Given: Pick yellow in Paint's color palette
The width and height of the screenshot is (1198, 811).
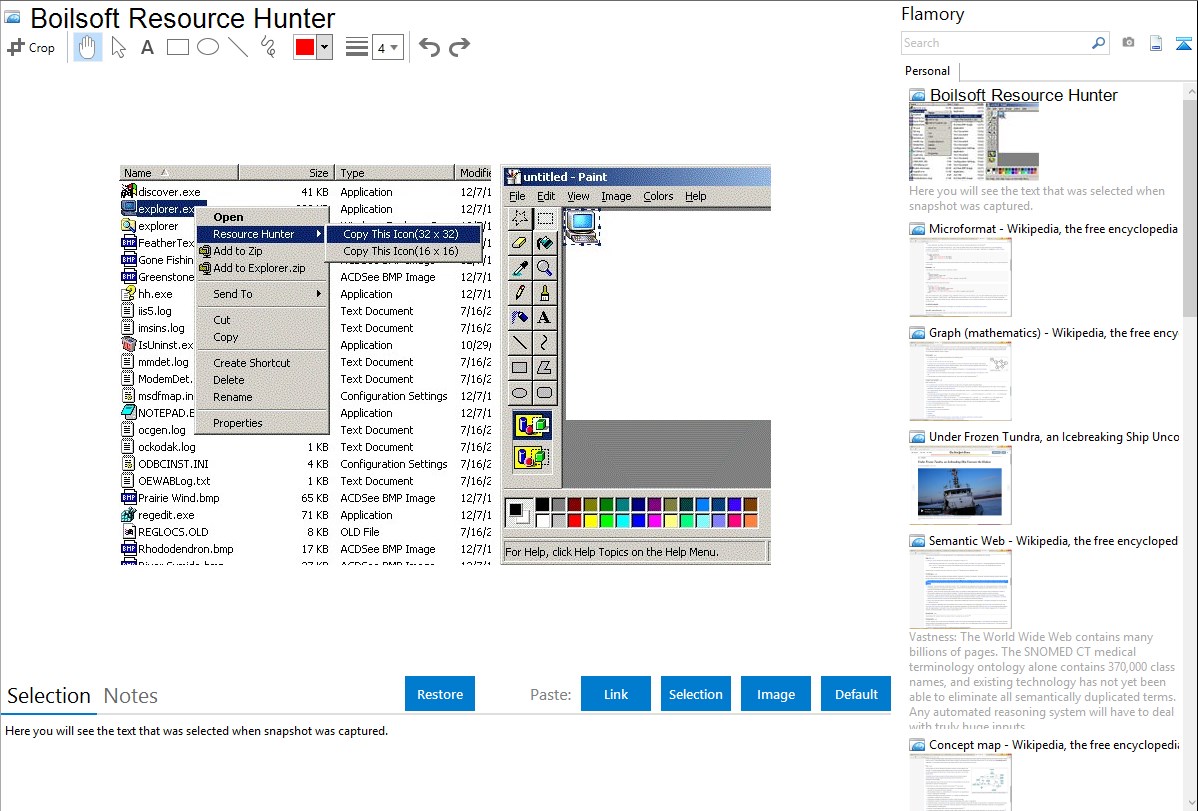Looking at the screenshot, I should pyautogui.click(x=591, y=521).
